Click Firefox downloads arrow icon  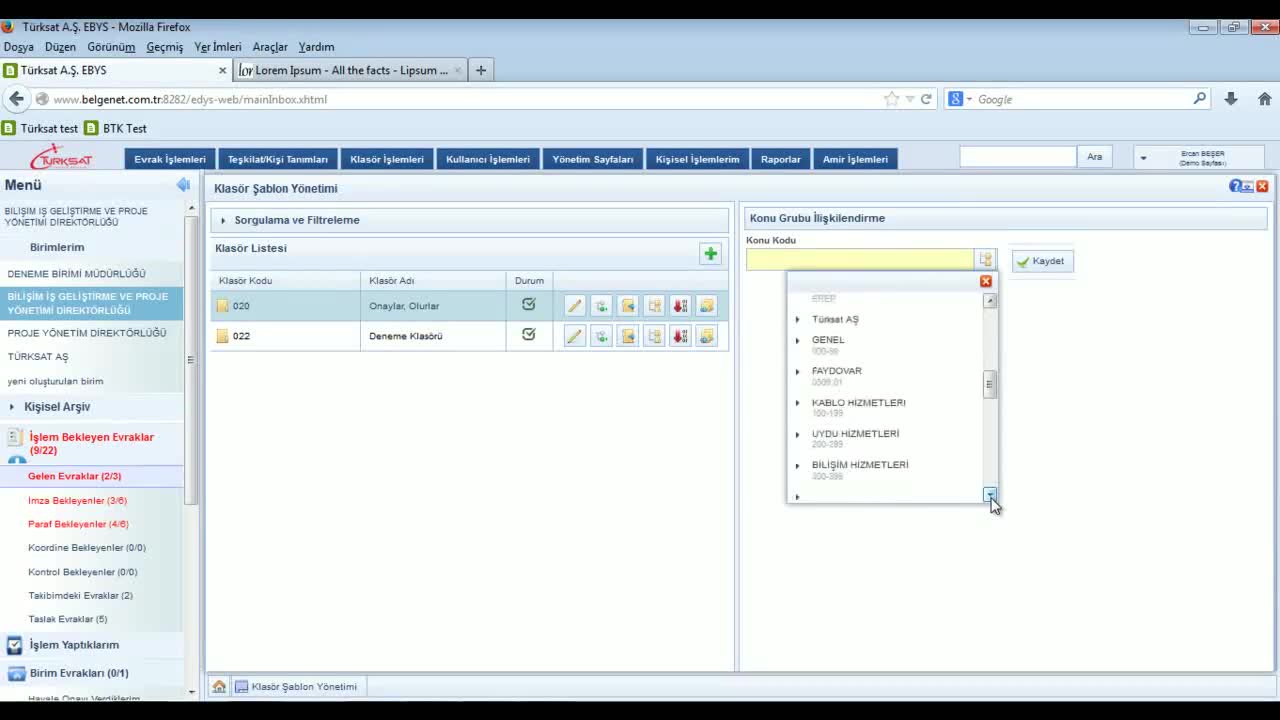[1231, 99]
